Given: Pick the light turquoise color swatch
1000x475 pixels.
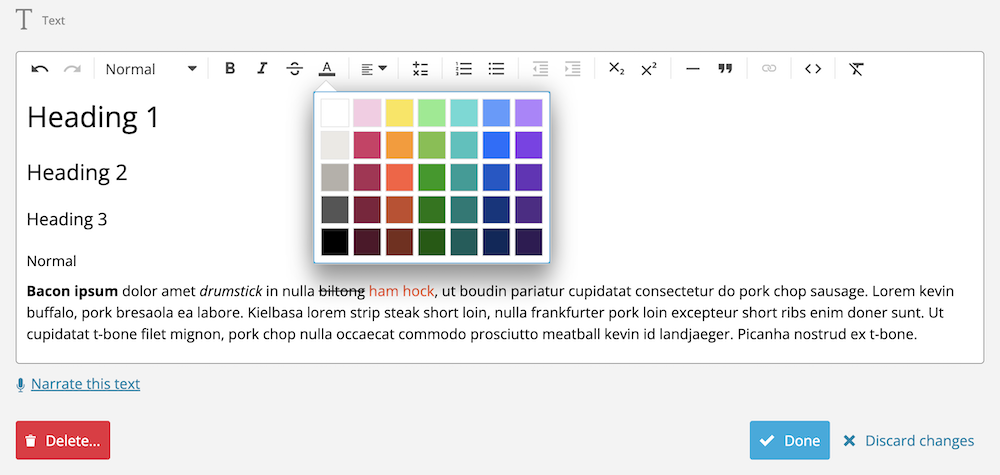Looking at the screenshot, I should [x=464, y=113].
